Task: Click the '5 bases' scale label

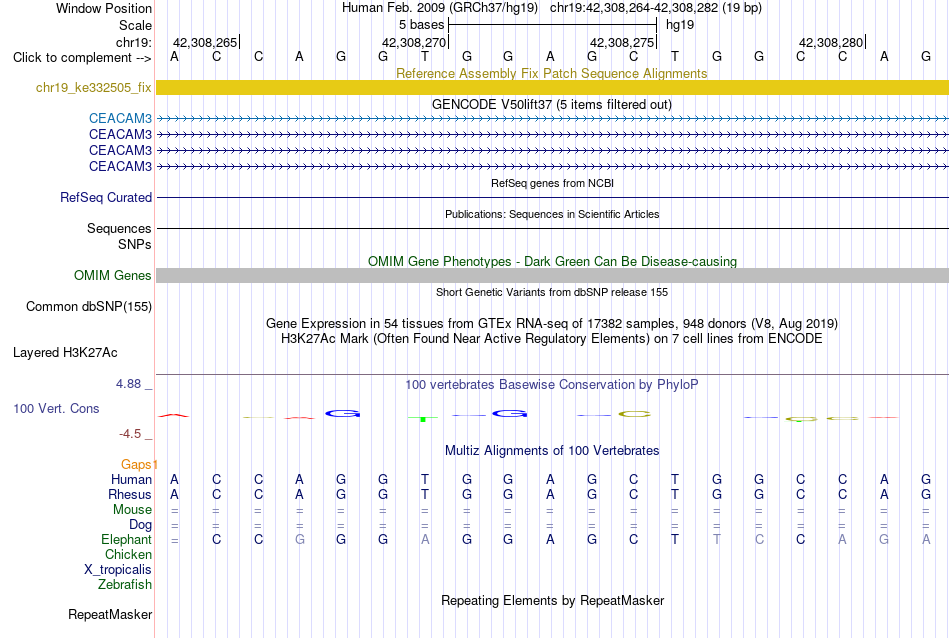Action: point(421,25)
